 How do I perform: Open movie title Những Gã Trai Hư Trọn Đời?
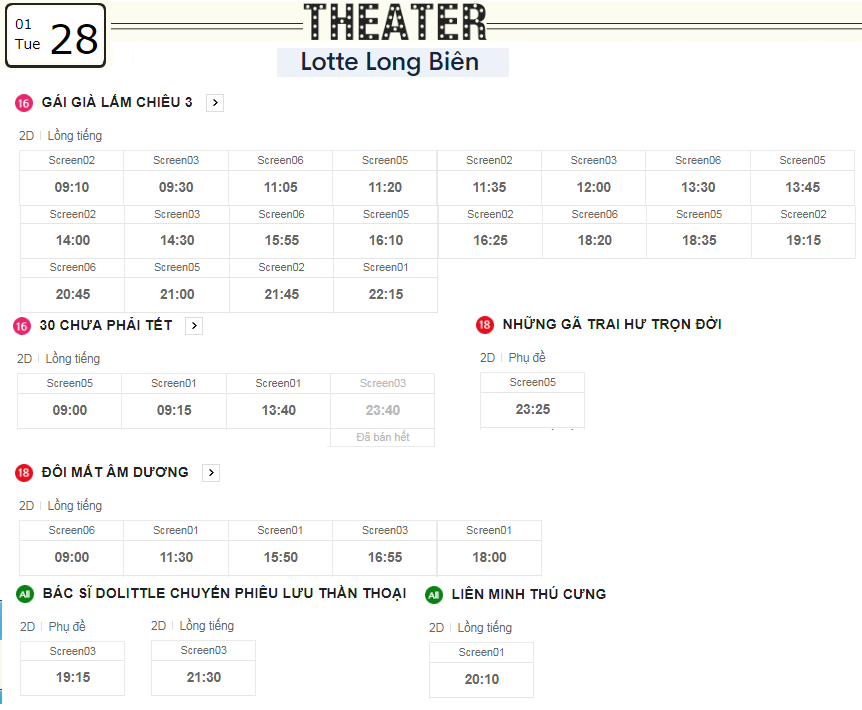[612, 324]
